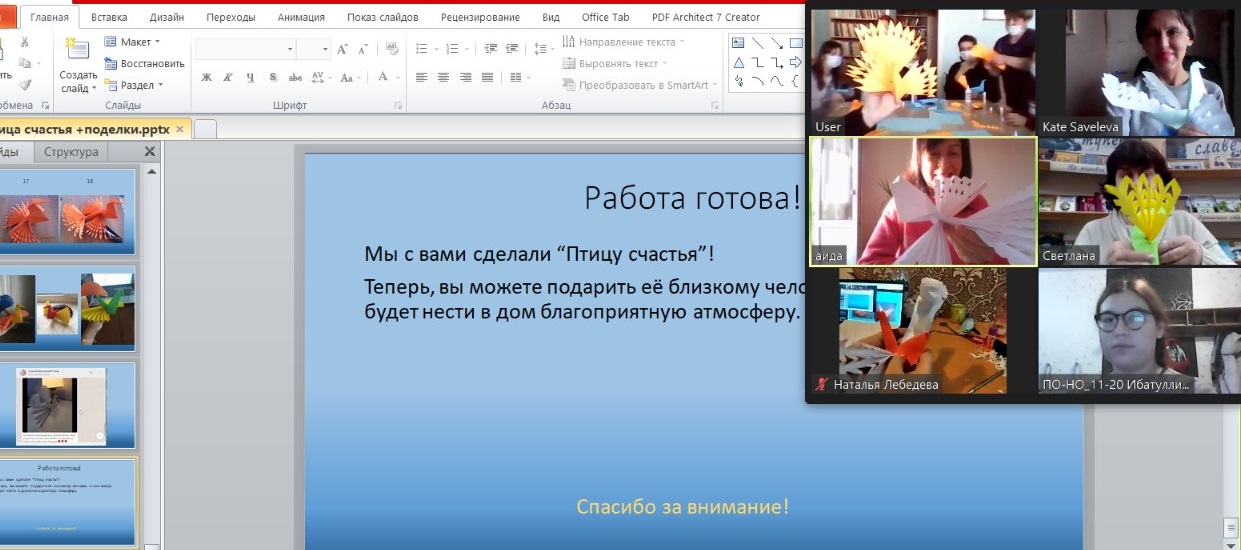Click Преобразовать в SmartArt button

[x=635, y=85]
